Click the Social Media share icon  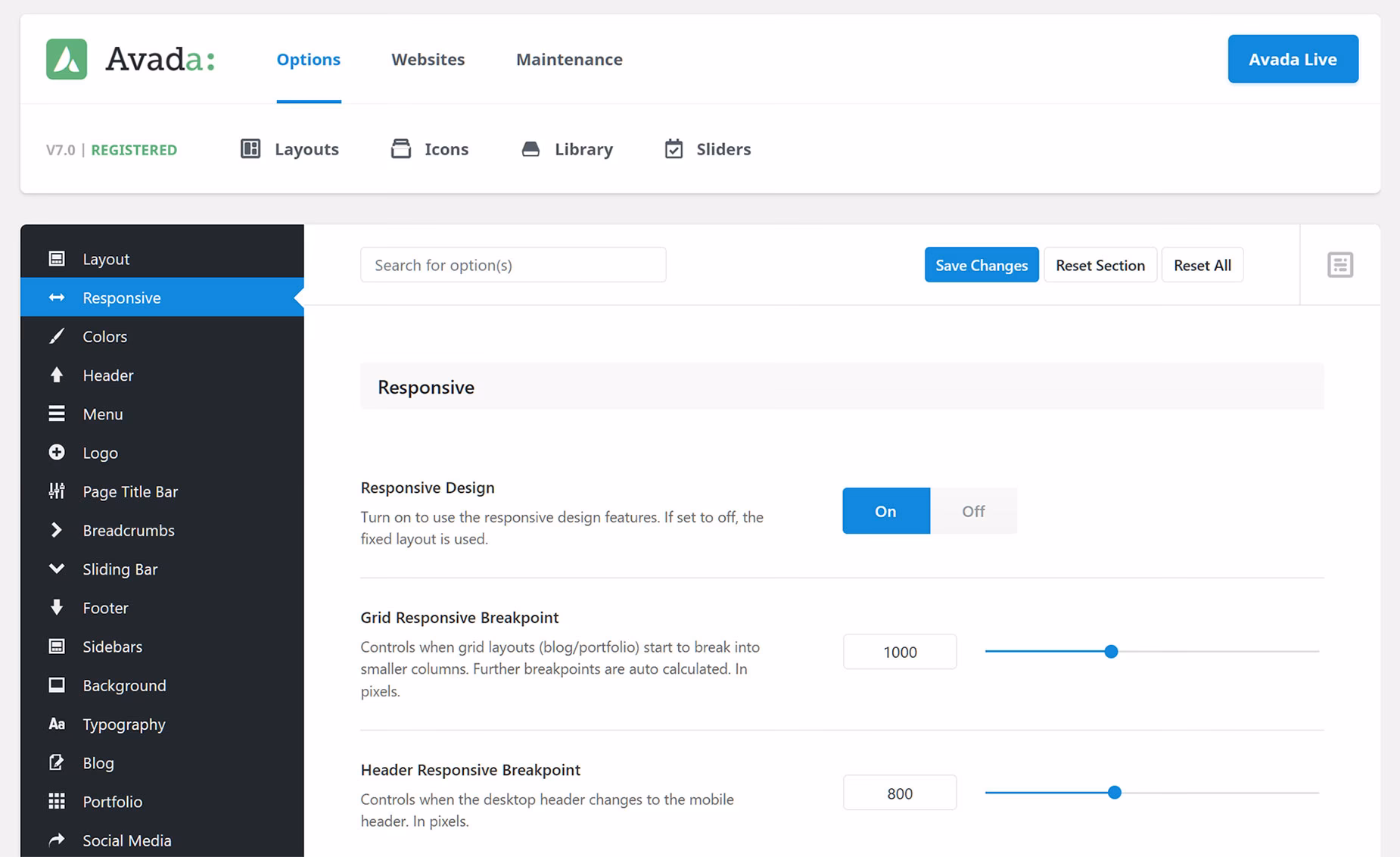click(x=57, y=840)
